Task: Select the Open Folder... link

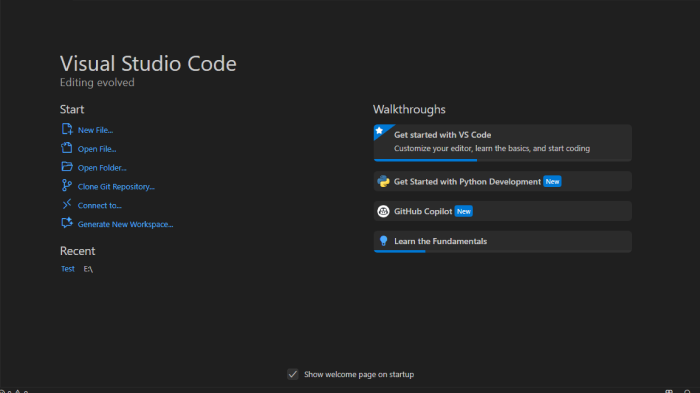Action: point(102,167)
